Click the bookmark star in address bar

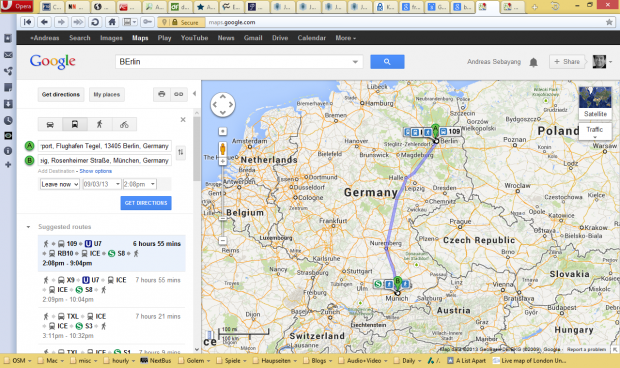point(609,22)
